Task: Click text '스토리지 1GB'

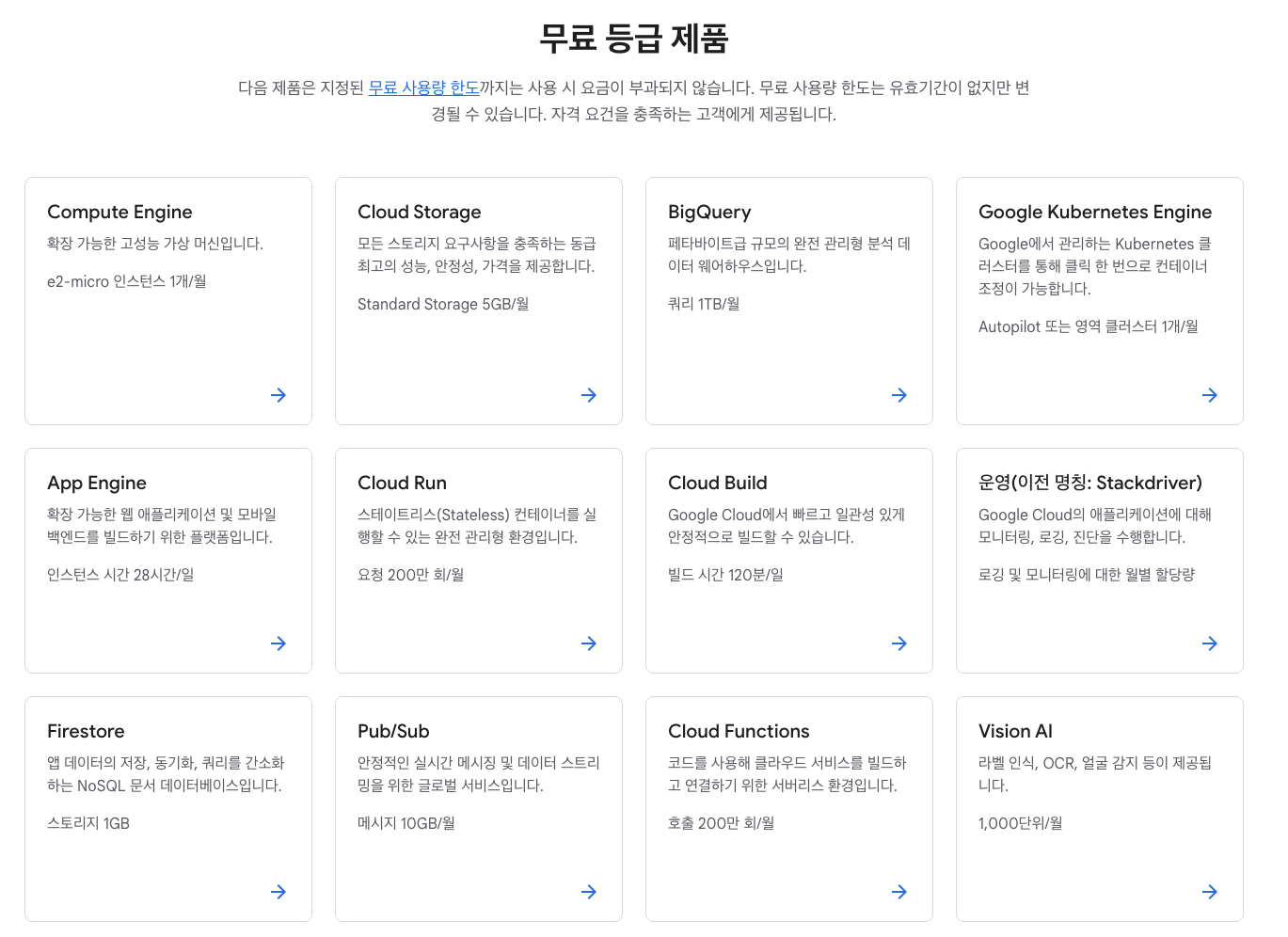Action: (88, 823)
